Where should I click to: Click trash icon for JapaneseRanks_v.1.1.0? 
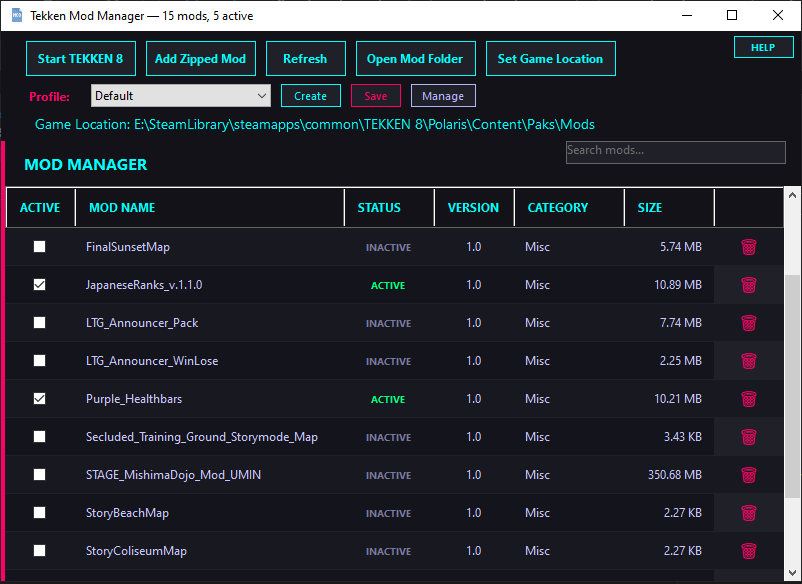click(748, 285)
